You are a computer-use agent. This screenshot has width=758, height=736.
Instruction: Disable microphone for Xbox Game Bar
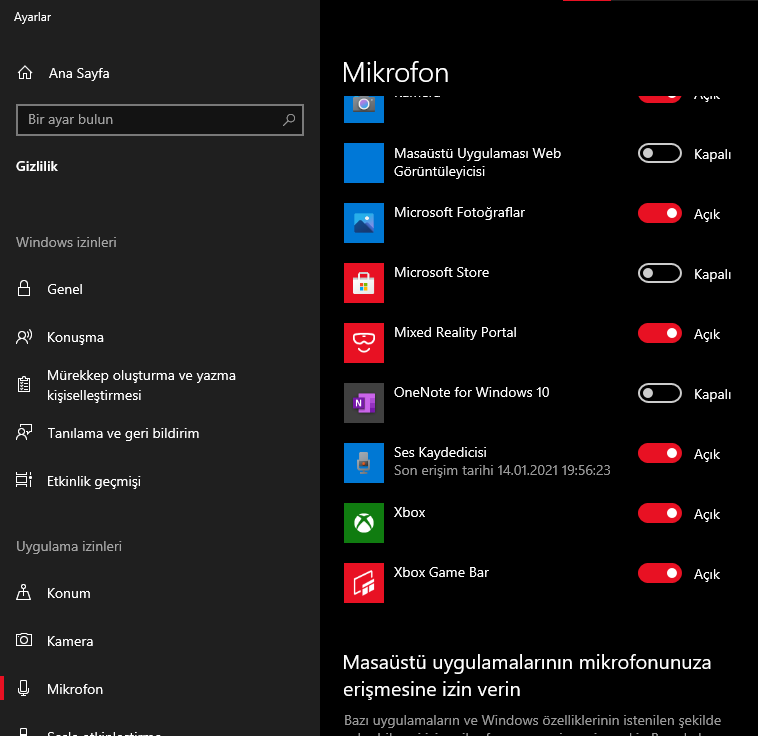tap(659, 574)
